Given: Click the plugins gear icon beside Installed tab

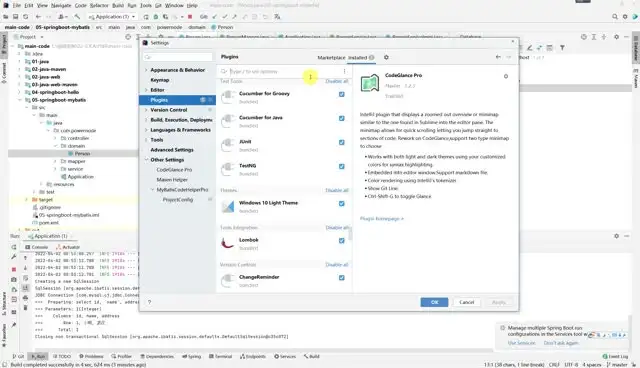Looking at the screenshot, I should 386,58.
